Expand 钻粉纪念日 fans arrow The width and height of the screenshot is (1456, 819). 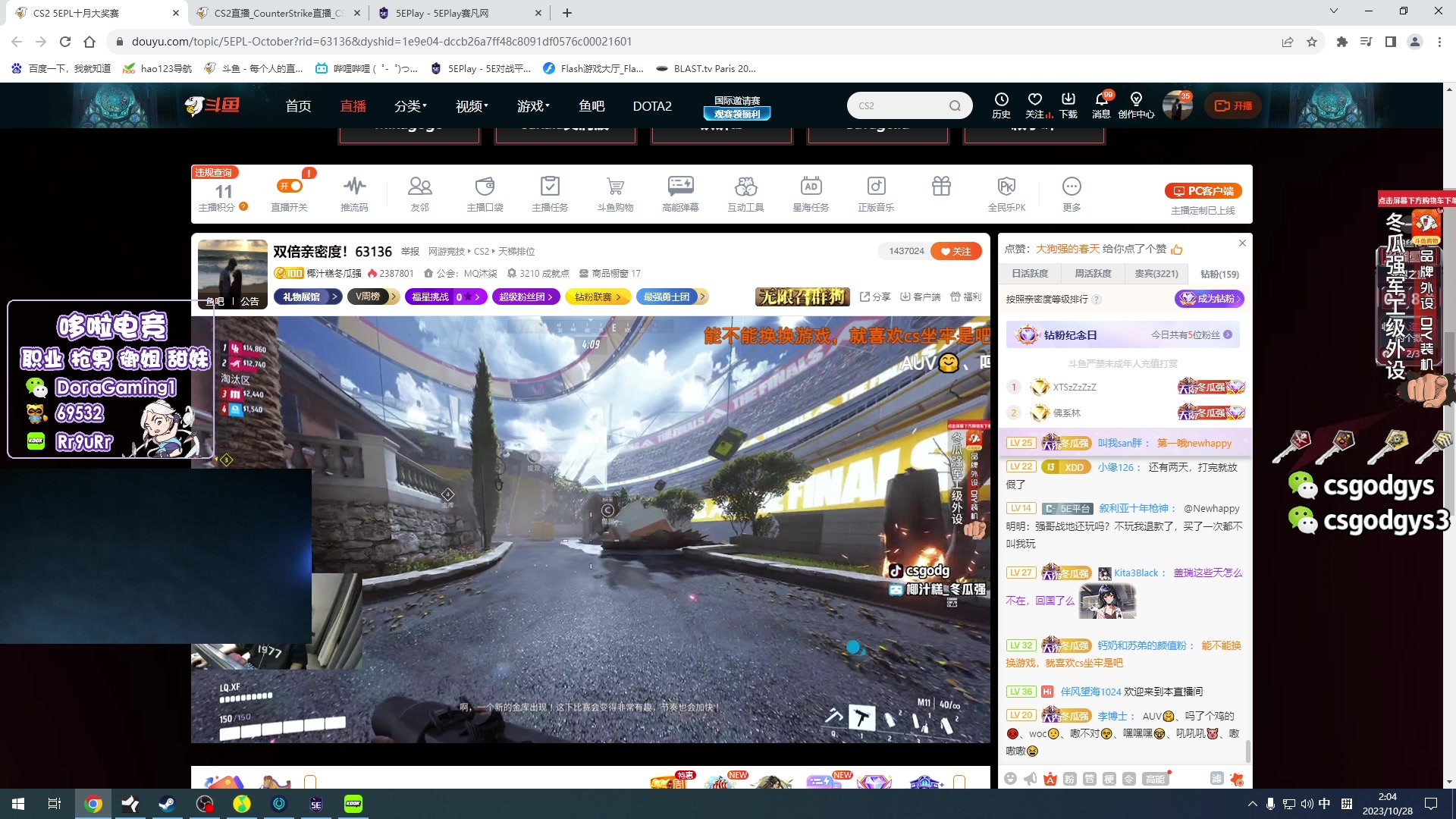point(1228,334)
